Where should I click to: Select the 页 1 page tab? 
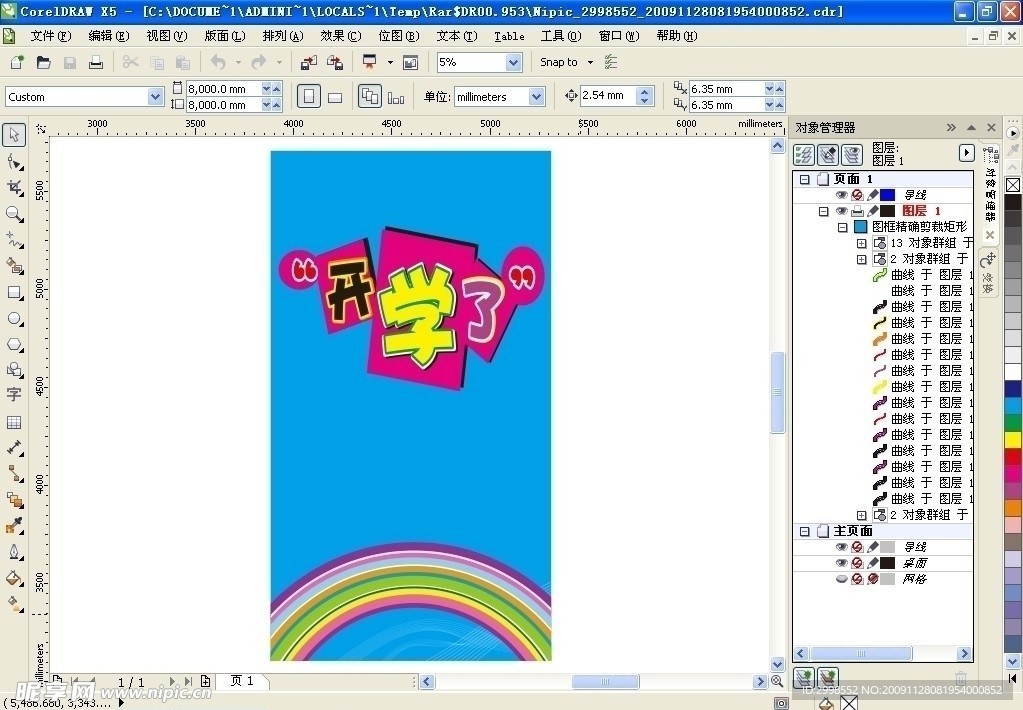pos(242,681)
